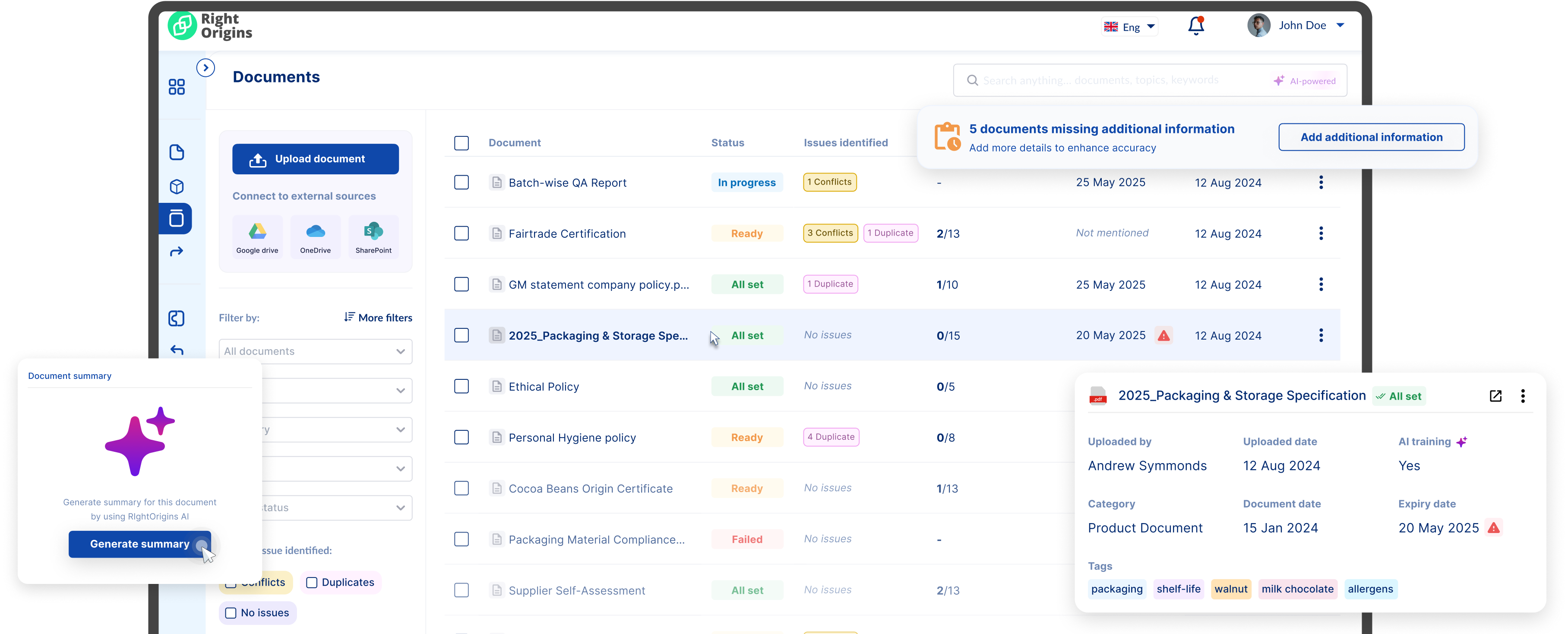Check Personal Hygiene policy row checkbox
Viewport: 1568px width, 634px height.
tap(462, 438)
